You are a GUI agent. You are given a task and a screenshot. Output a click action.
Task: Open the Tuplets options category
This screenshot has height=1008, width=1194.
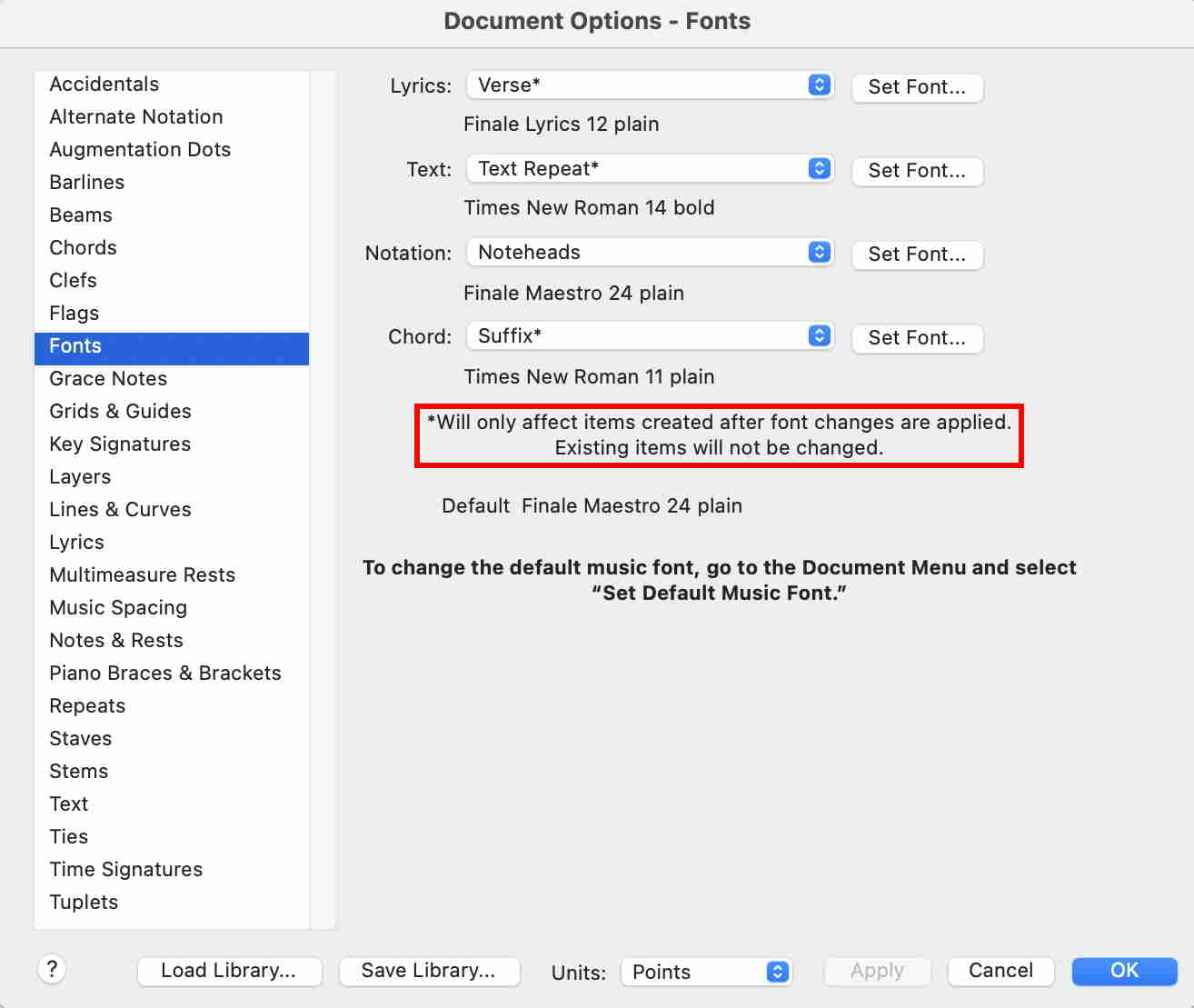point(84,903)
